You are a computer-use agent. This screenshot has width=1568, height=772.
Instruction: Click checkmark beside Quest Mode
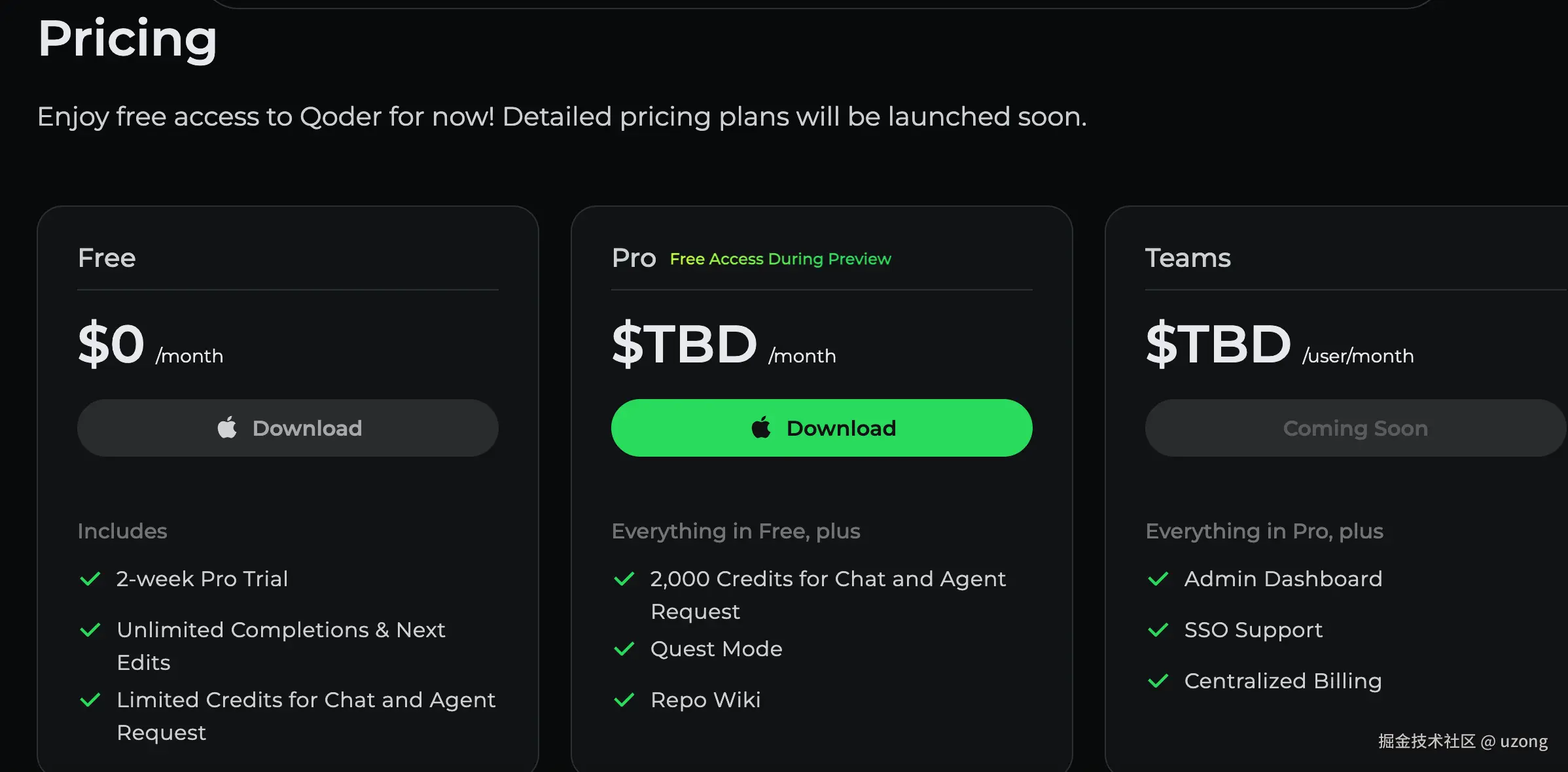click(x=624, y=649)
